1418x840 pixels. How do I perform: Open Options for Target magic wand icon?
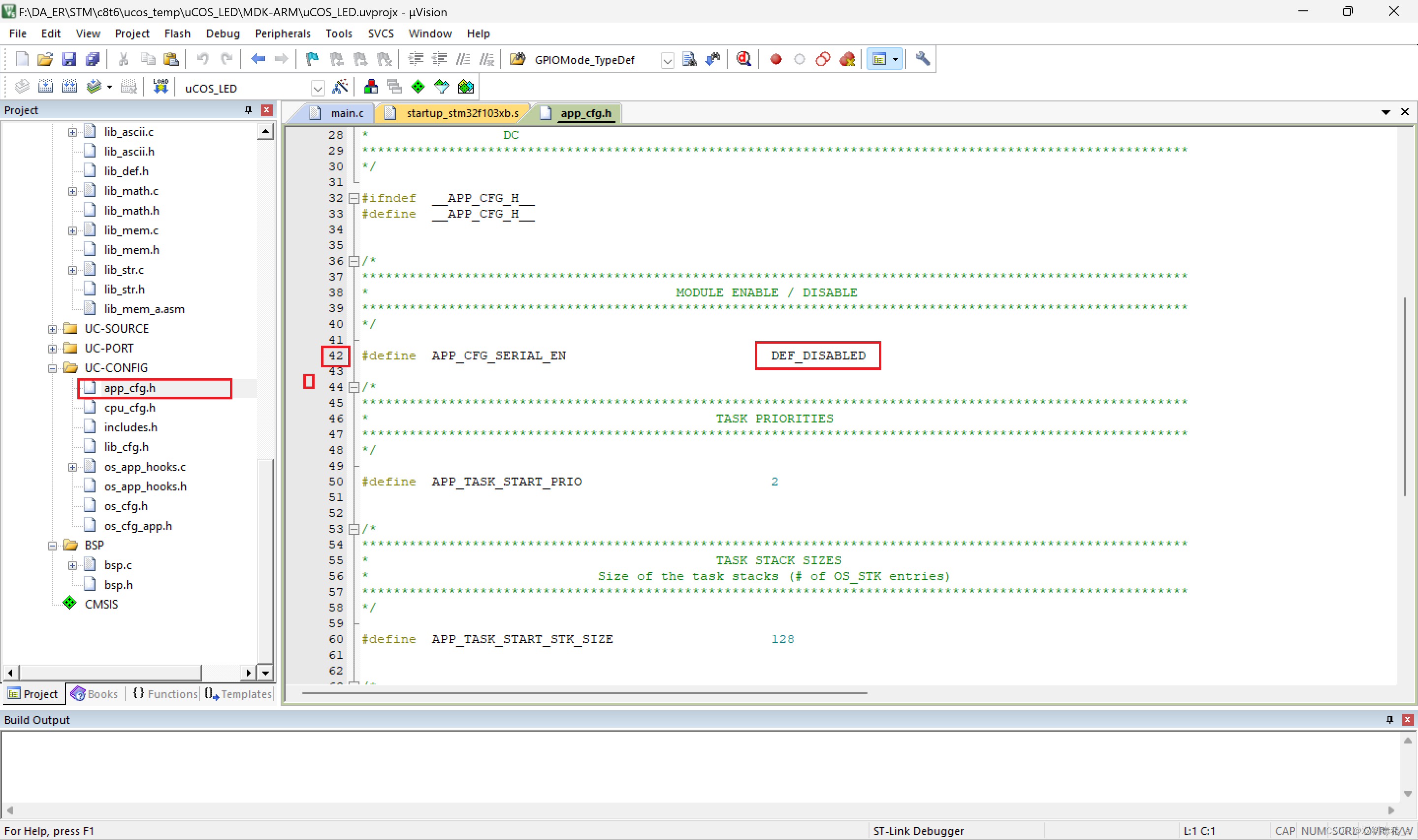tap(340, 87)
